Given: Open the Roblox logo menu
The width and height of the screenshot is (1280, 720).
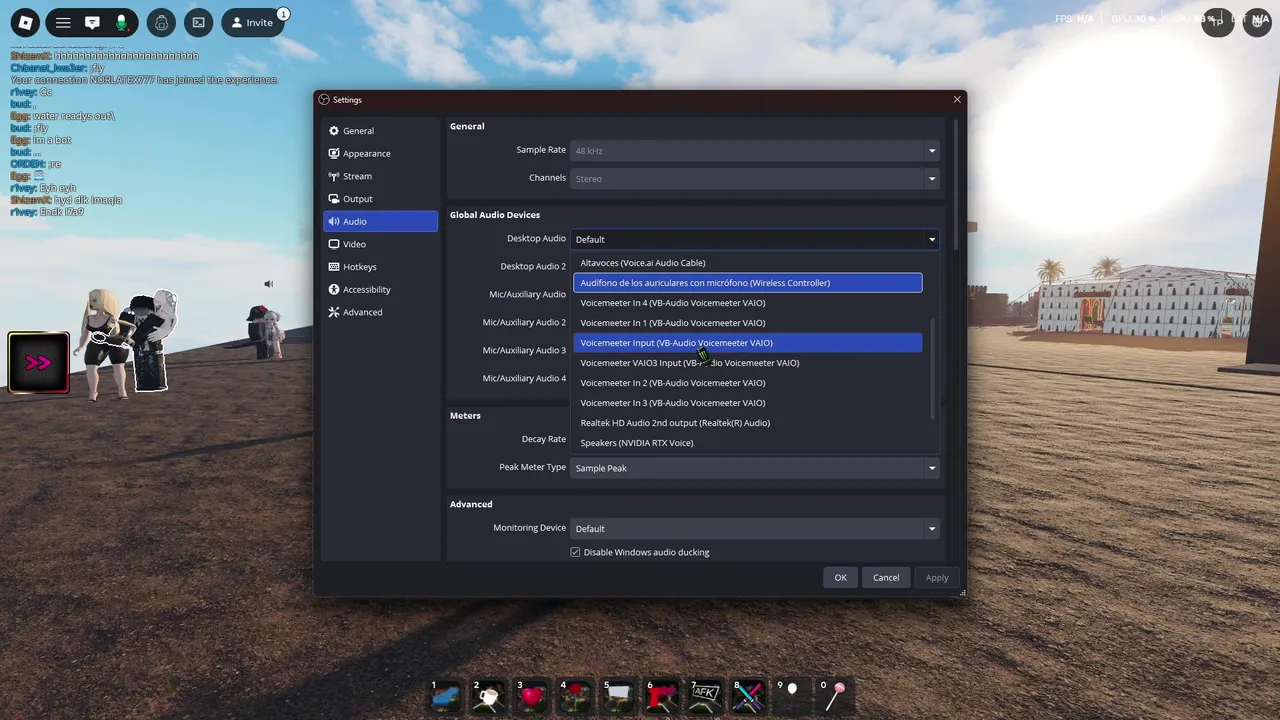Looking at the screenshot, I should pyautogui.click(x=25, y=22).
